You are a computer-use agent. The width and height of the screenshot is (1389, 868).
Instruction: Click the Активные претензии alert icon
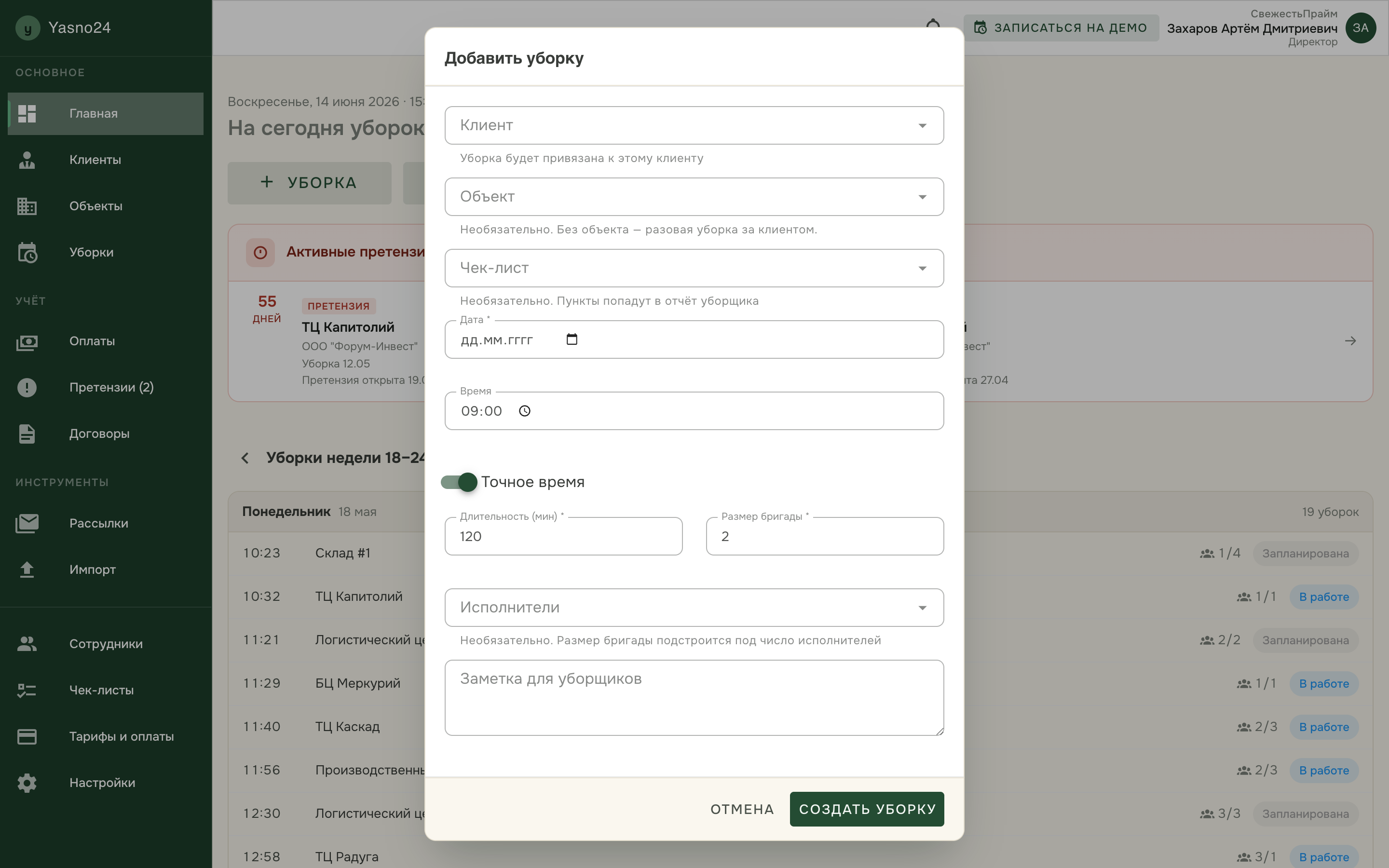[x=260, y=252]
